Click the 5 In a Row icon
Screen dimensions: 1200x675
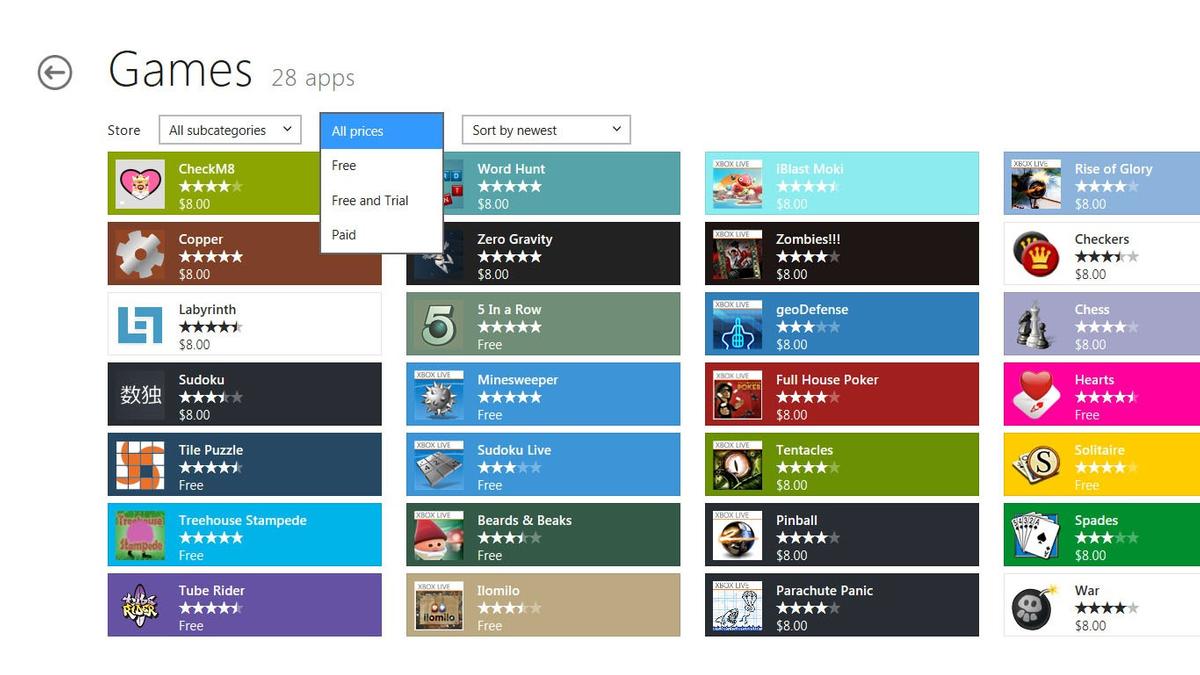439,324
